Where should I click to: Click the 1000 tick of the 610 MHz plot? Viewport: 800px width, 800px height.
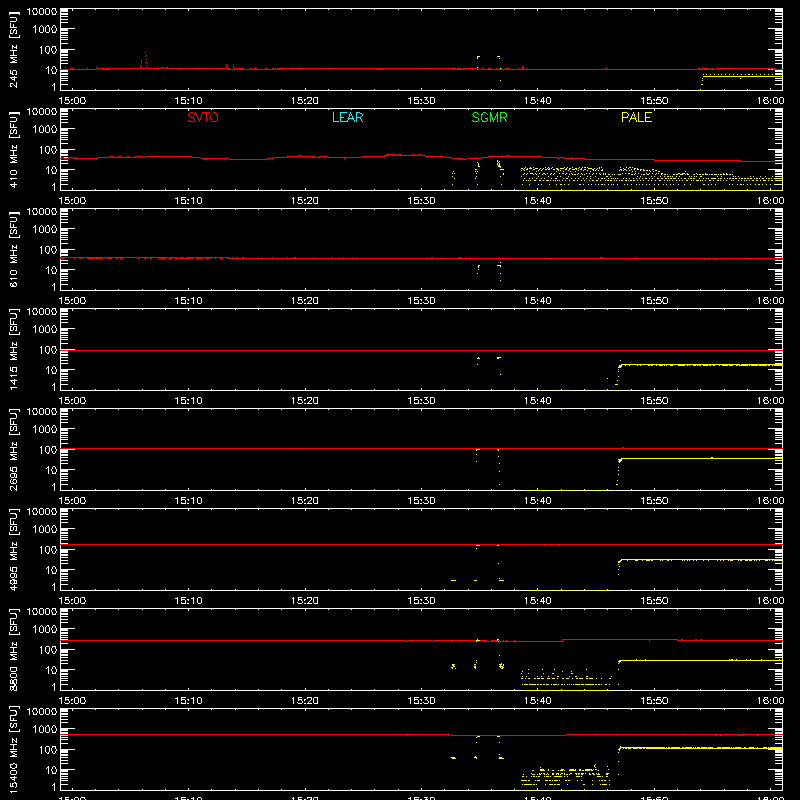click(x=45, y=229)
